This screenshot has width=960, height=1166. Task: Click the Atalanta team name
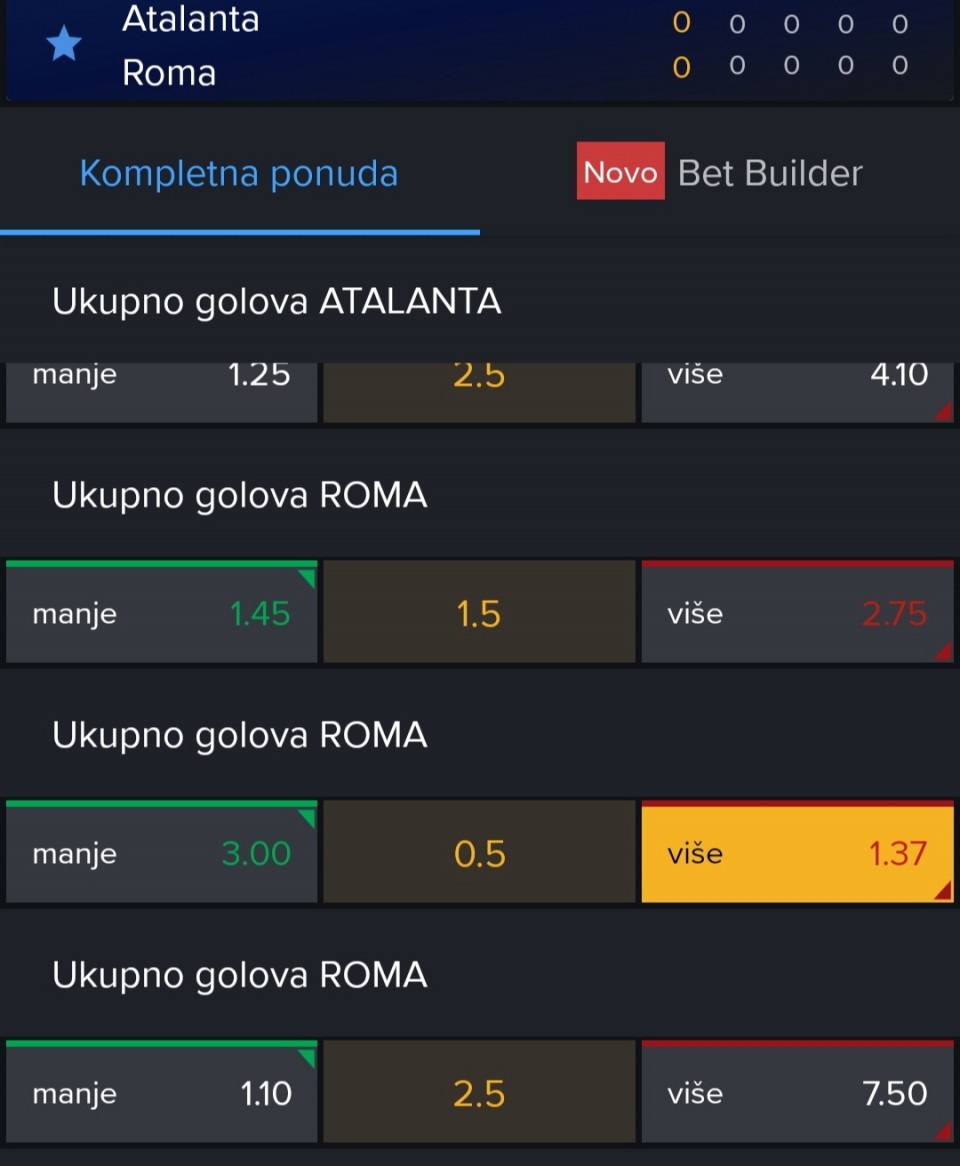[x=190, y=18]
